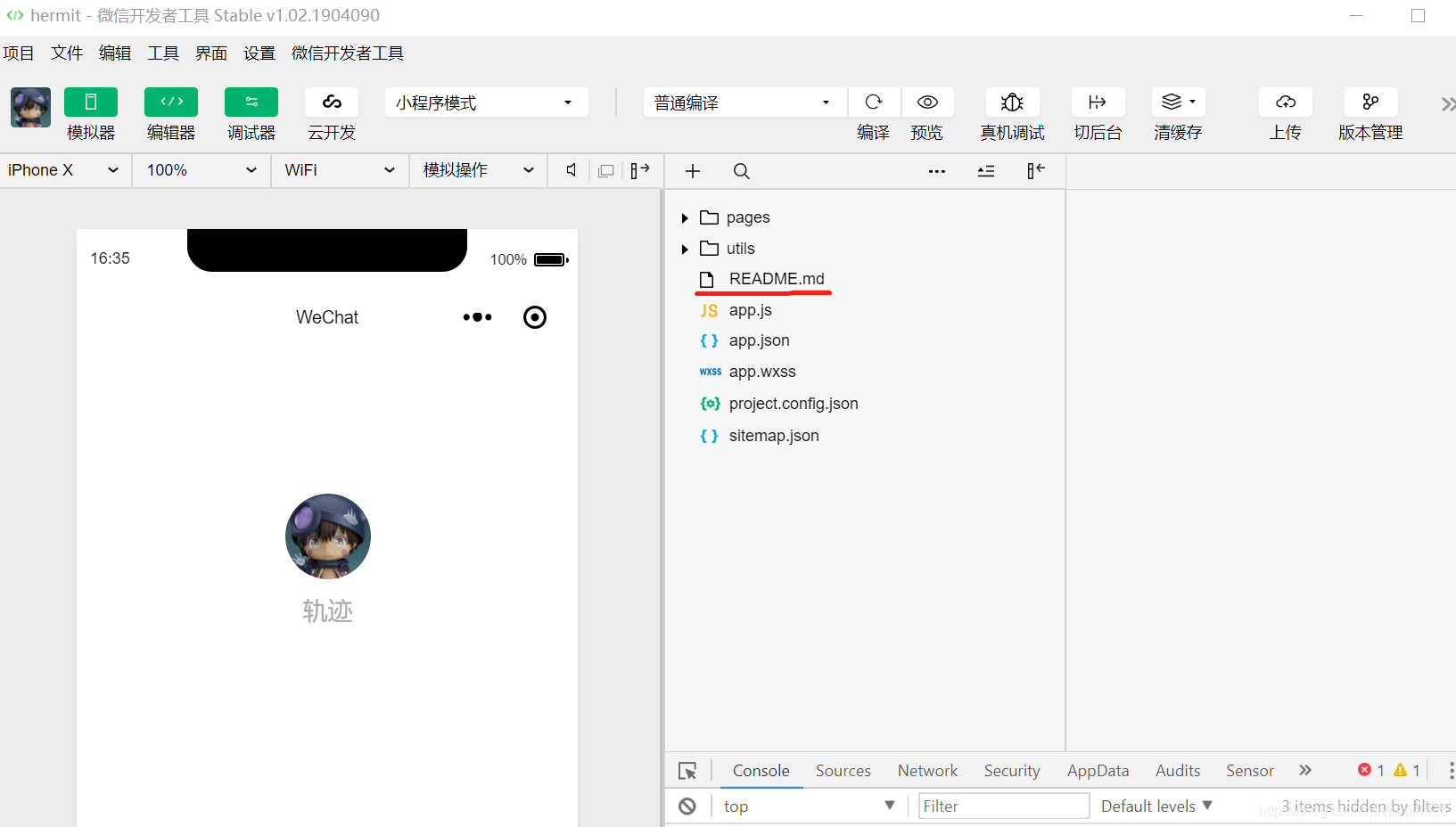
Task: Search files with magnifier icon
Action: tap(741, 171)
